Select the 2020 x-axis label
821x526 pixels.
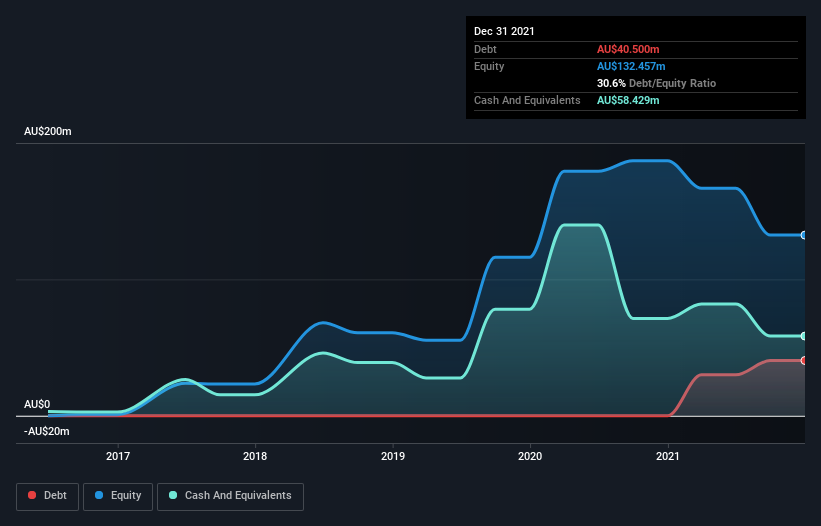[x=530, y=456]
